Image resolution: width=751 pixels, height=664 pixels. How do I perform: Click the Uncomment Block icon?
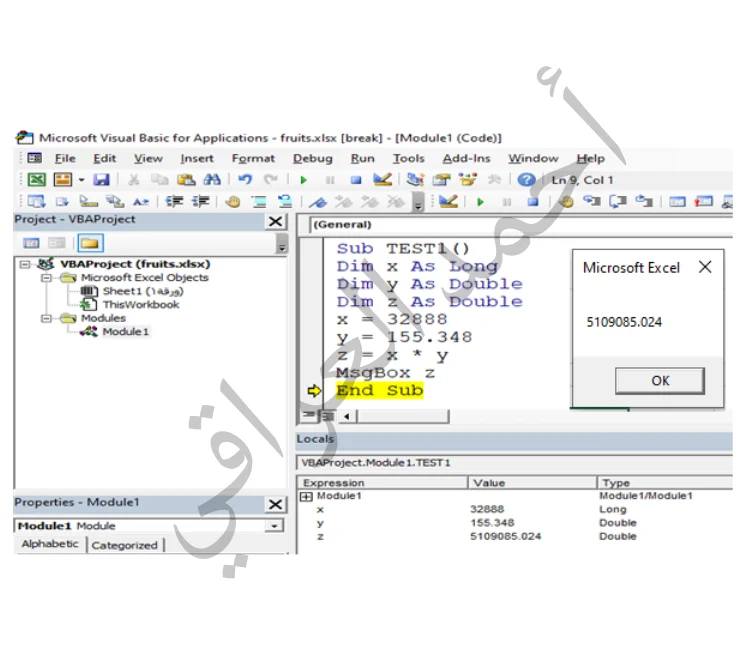pyautogui.click(x=285, y=202)
